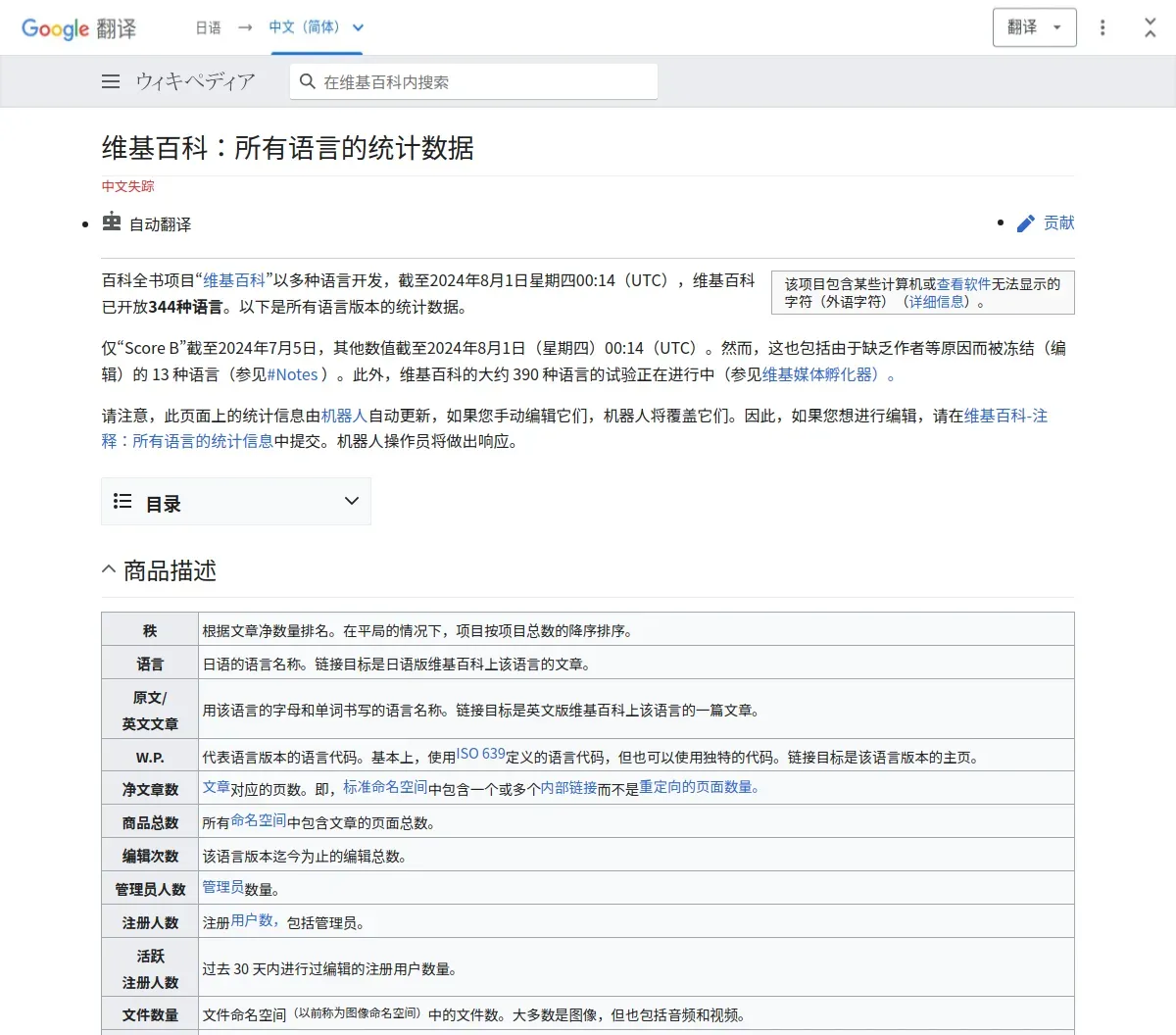Click the 内部链接 link
This screenshot has height=1035, width=1176.
click(x=569, y=788)
